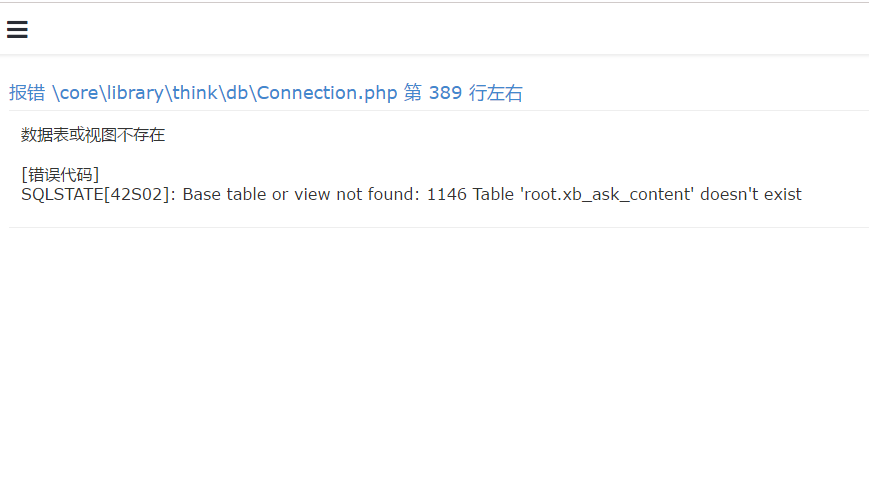869x479 pixels.
Task: Click empty header bar beside hamburger icon
Action: pyautogui.click(x=443, y=29)
